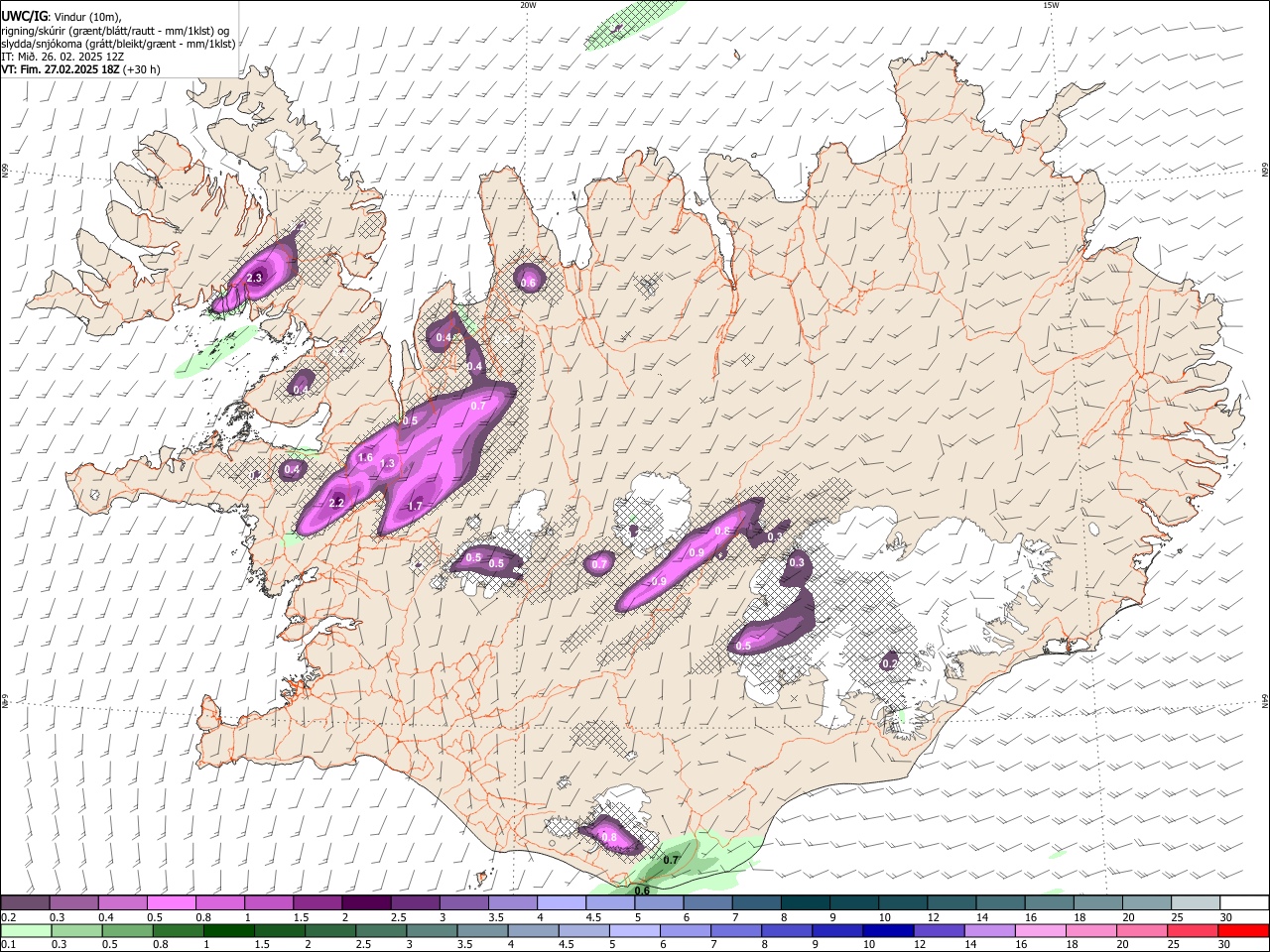Image resolution: width=1270 pixels, height=952 pixels.
Task: Select the 1.7 precipitation label
Action: (415, 507)
